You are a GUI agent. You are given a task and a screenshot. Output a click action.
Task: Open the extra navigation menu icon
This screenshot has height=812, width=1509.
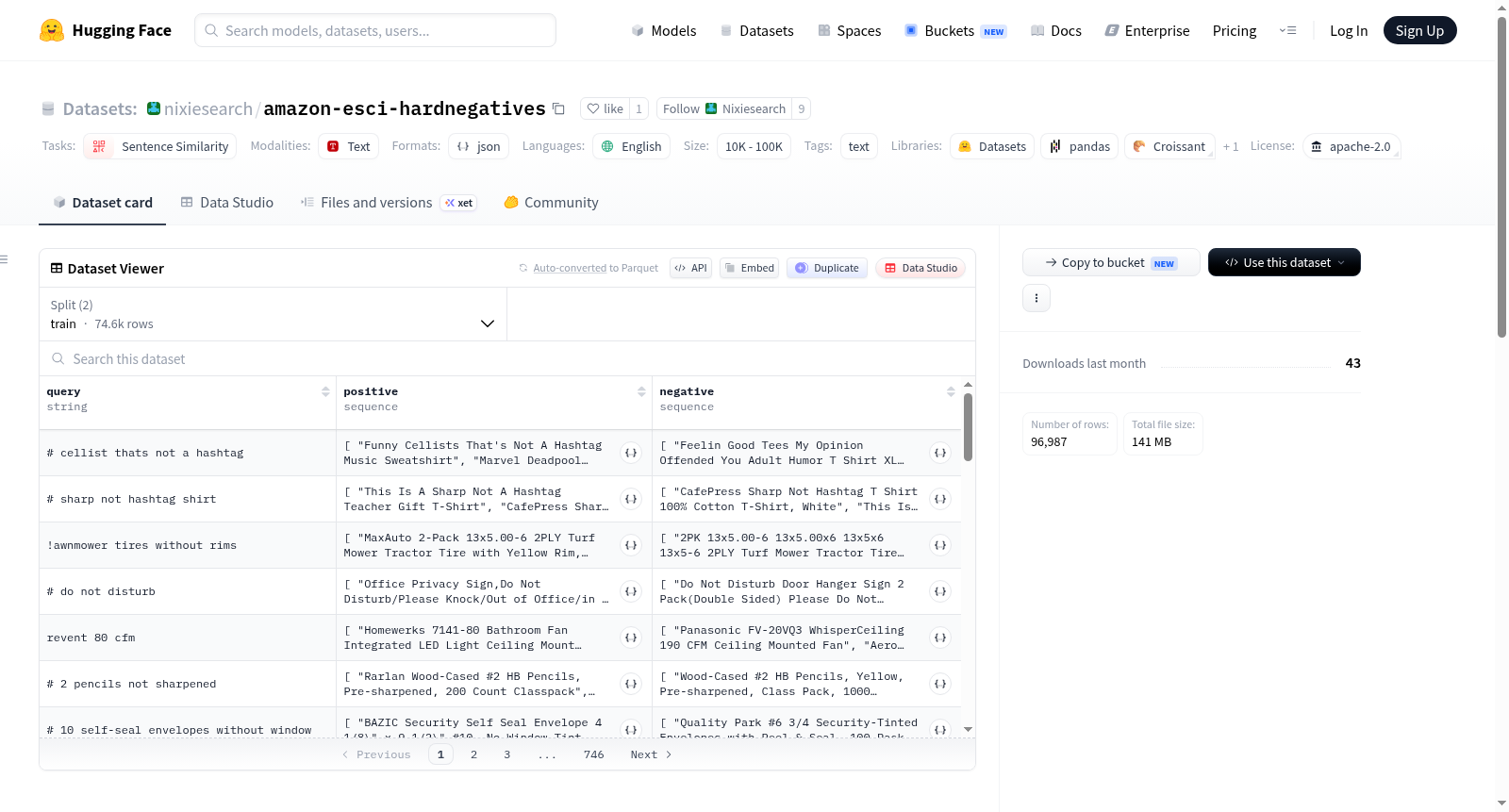[x=1287, y=30]
